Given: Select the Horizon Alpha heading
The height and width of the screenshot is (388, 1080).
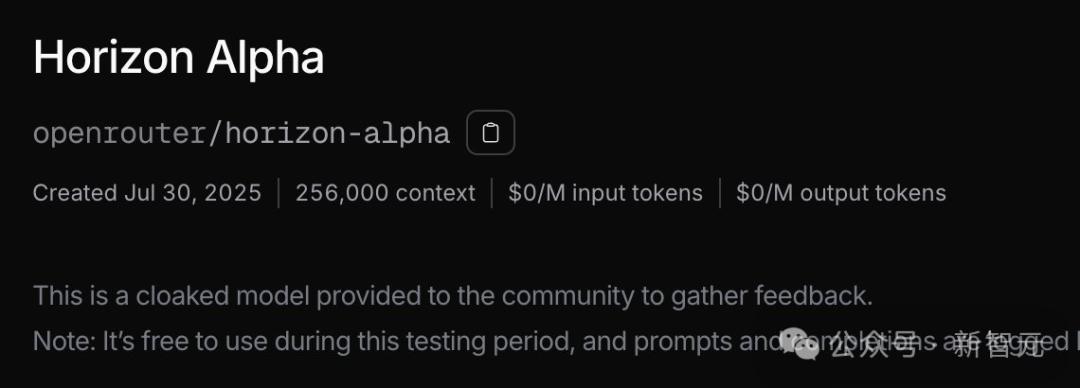Looking at the screenshot, I should pos(178,57).
